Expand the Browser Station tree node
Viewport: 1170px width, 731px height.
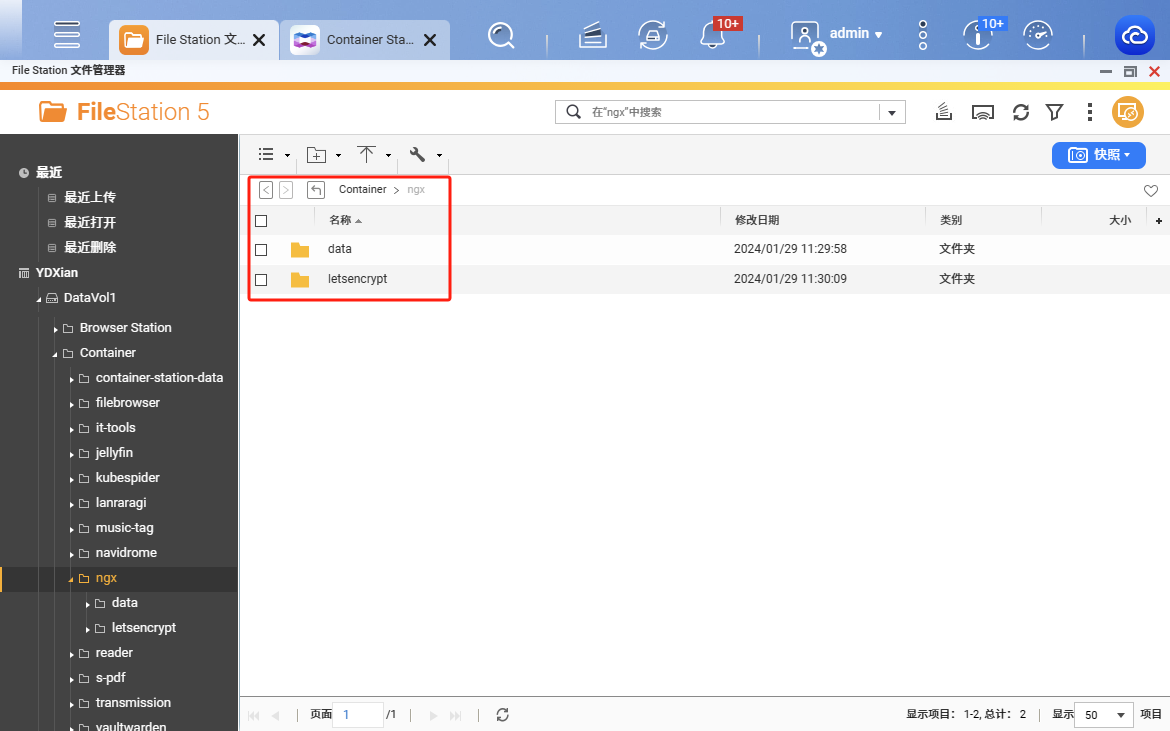(55, 329)
